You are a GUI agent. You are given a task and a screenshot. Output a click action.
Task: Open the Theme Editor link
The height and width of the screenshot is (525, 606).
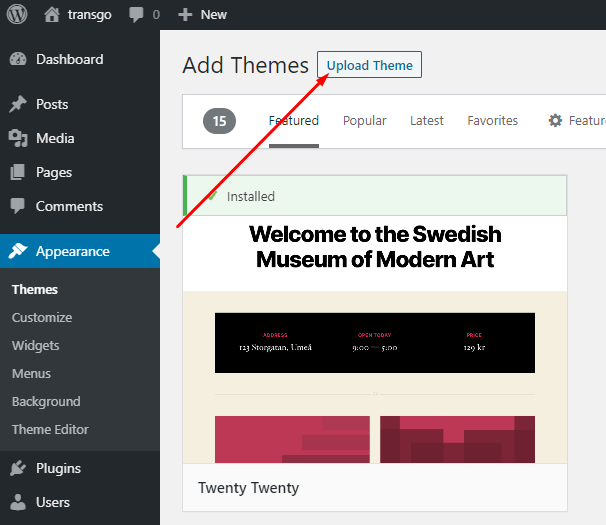click(x=50, y=429)
